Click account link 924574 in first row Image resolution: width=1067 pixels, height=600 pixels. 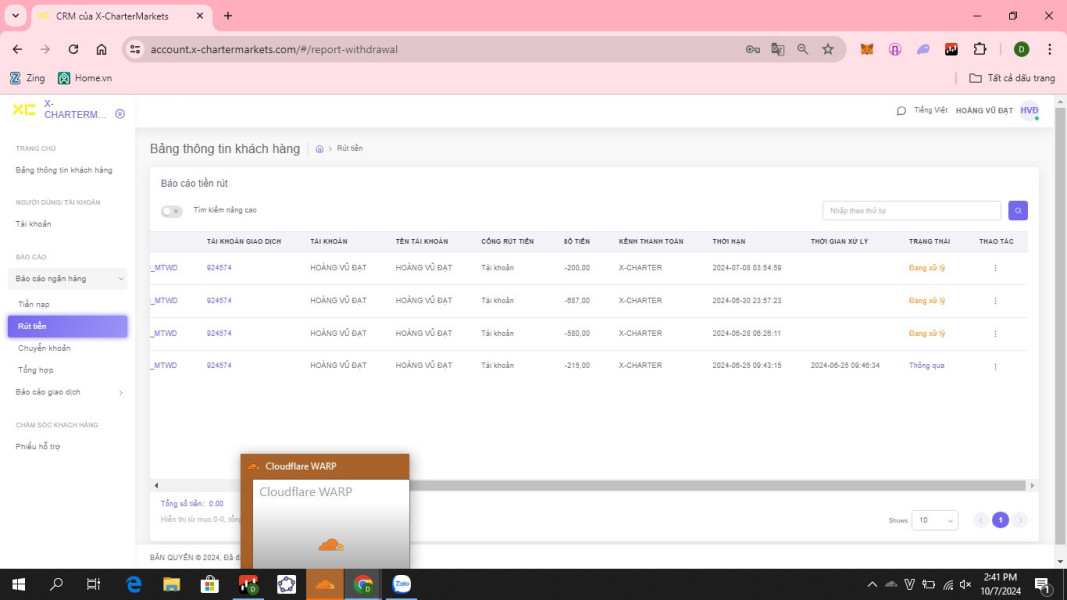click(x=219, y=268)
